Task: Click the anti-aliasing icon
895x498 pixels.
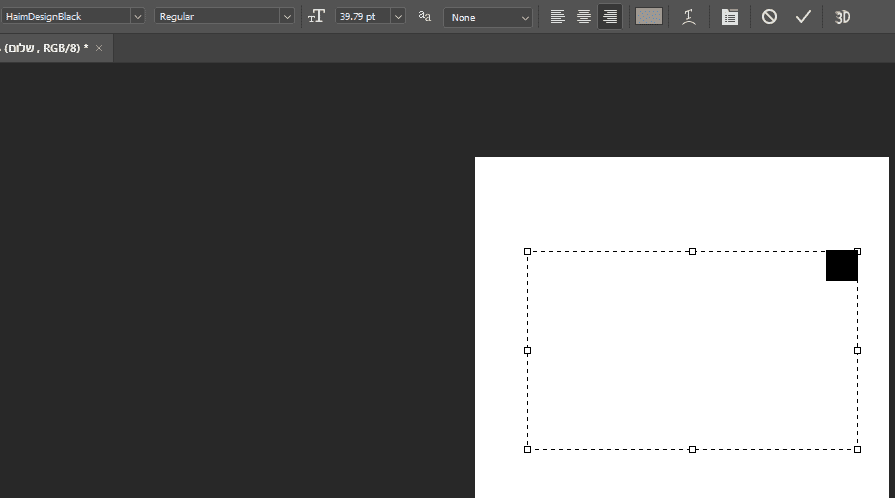Action: coord(424,17)
